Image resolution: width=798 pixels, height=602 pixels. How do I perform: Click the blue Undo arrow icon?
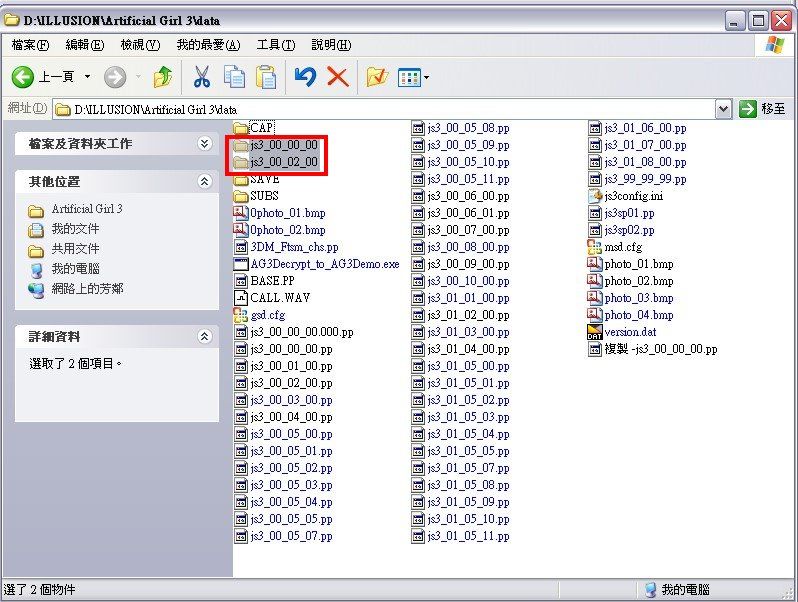click(x=305, y=77)
